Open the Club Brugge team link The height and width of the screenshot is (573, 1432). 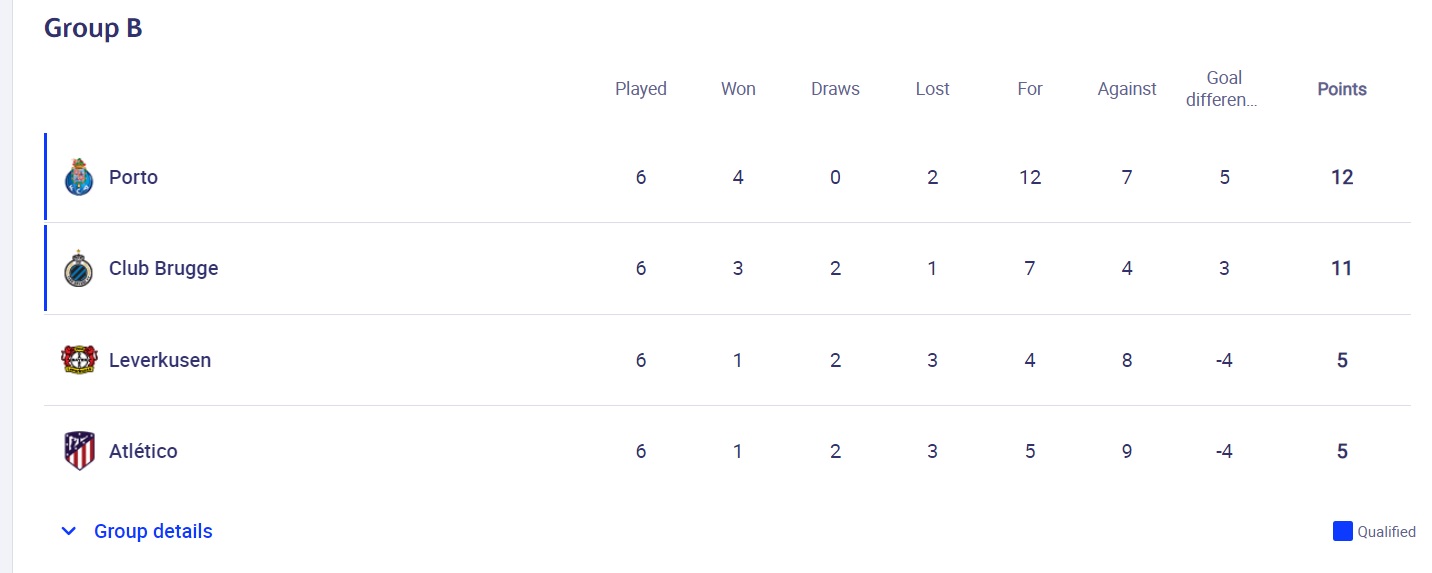tap(163, 268)
